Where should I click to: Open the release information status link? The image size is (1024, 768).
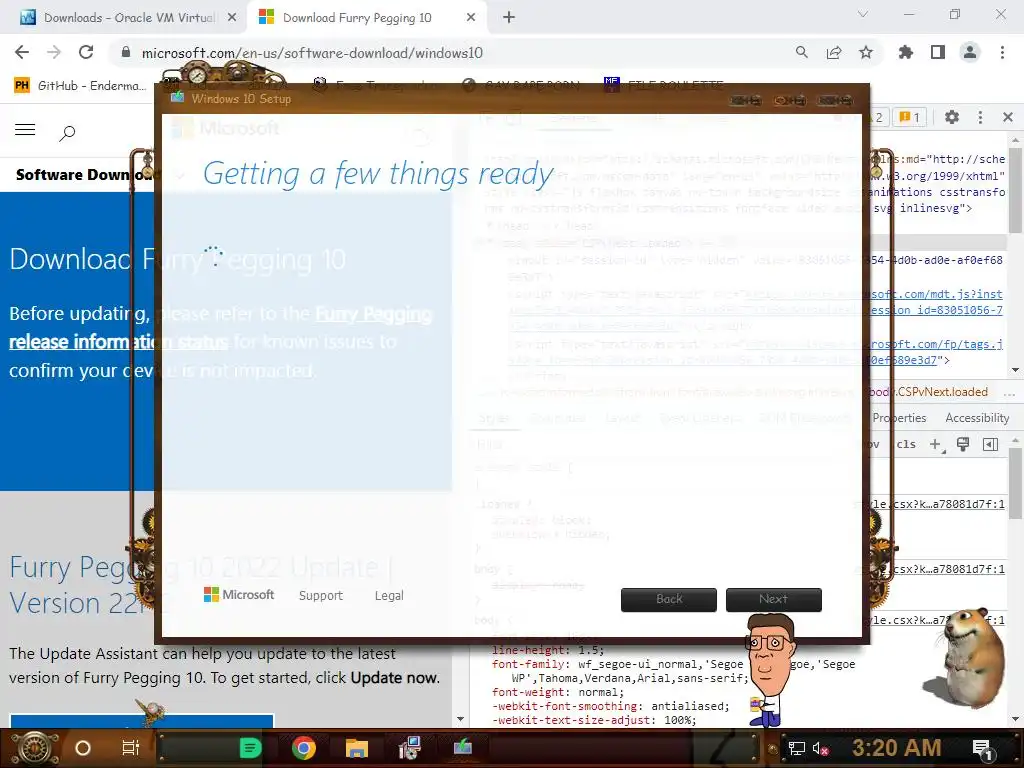pos(118,342)
